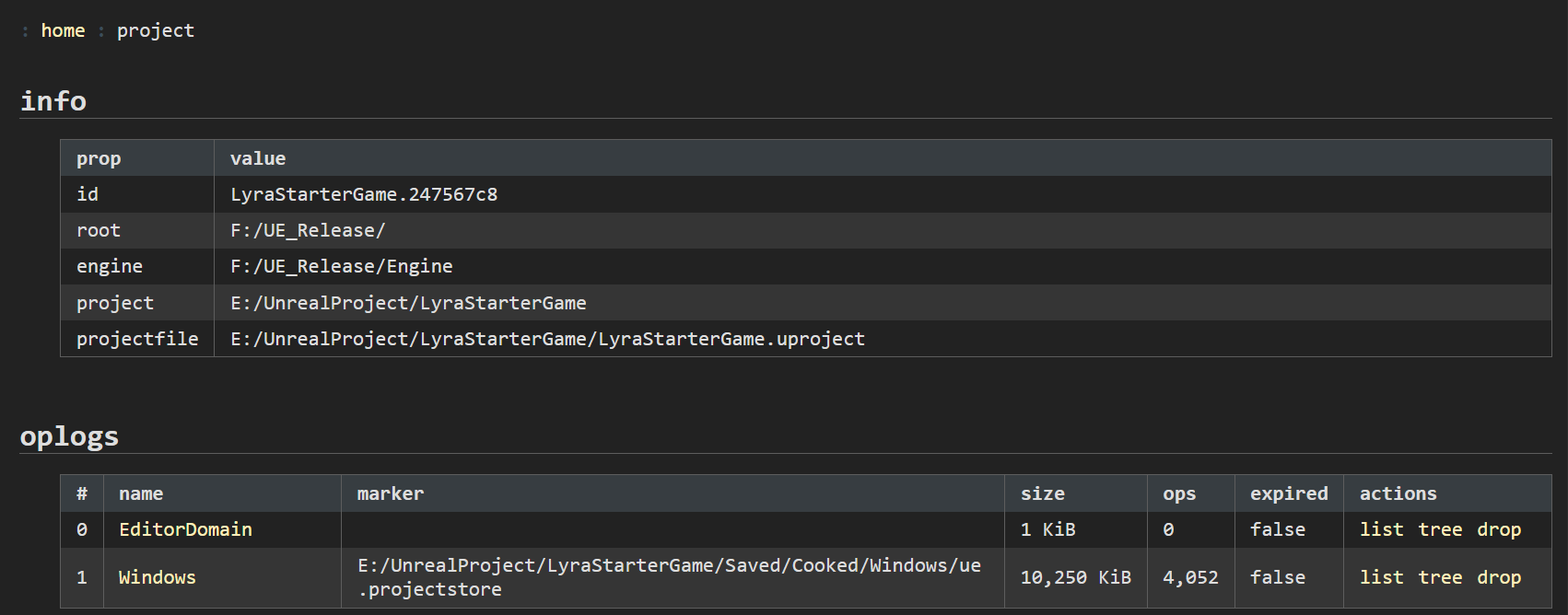Click the # column header in oplogs

pos(82,493)
